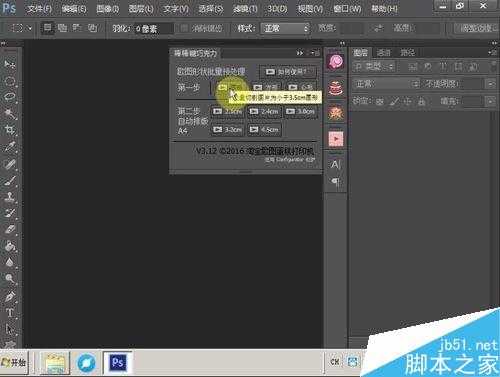Select the Clone Stamp tool
Image resolution: width=500 pixels, height=377 pixels.
(x=10, y=196)
